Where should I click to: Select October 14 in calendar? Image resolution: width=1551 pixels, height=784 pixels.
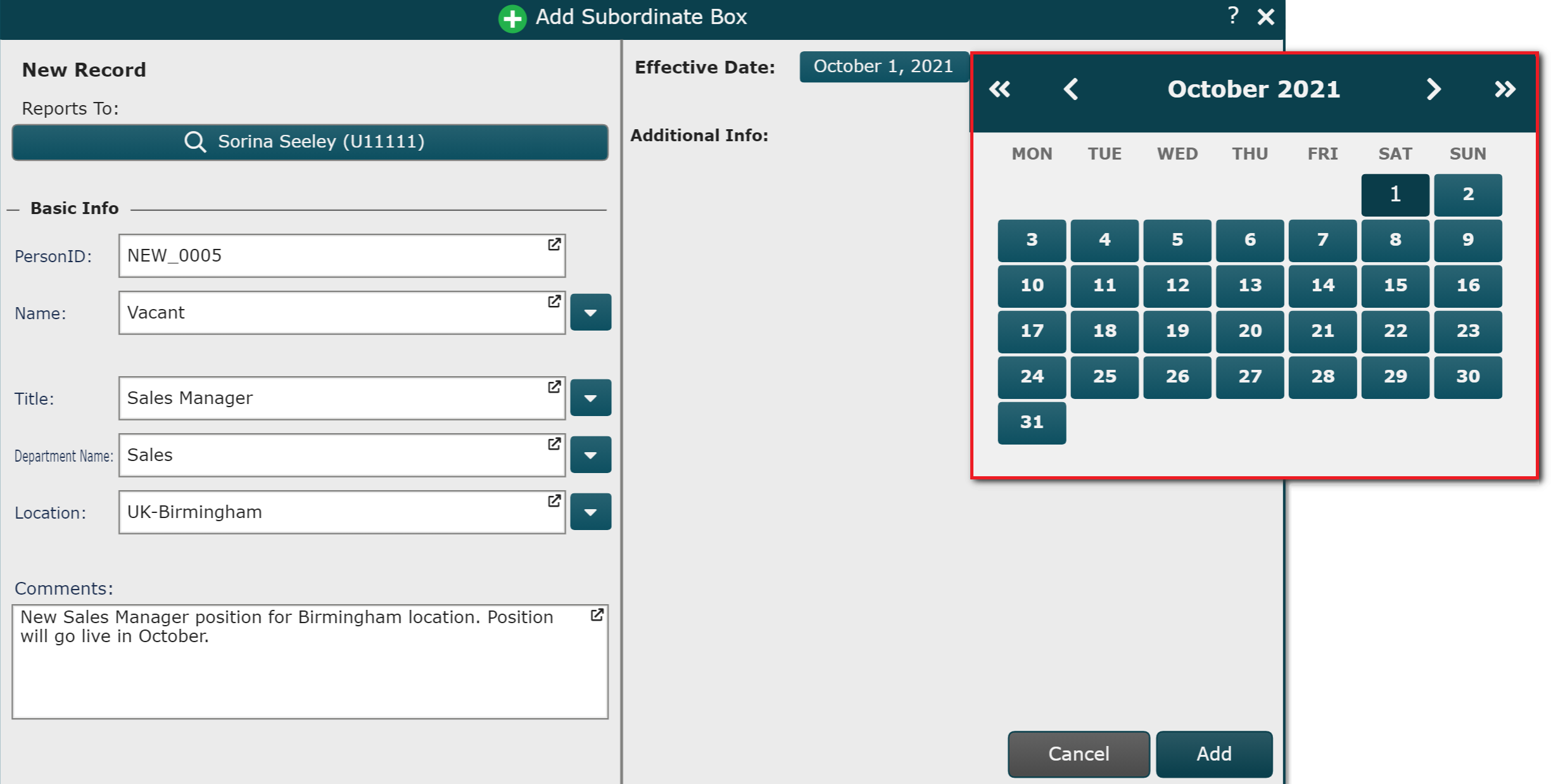coord(1322,286)
